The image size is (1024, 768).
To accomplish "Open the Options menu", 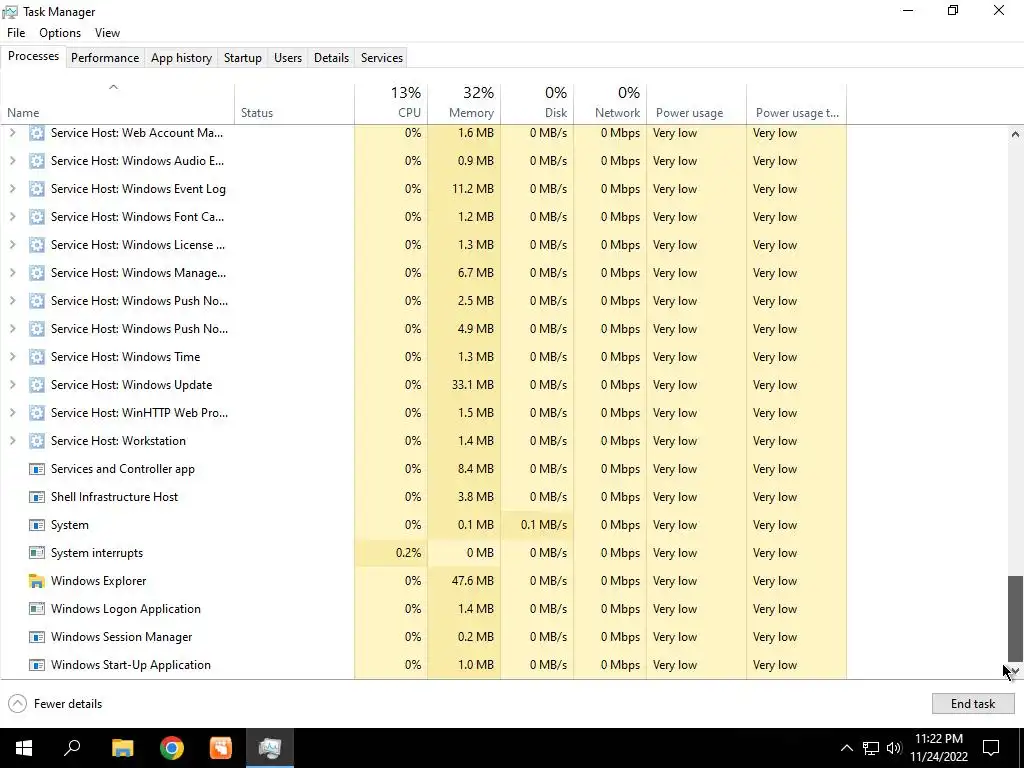I will point(60,33).
